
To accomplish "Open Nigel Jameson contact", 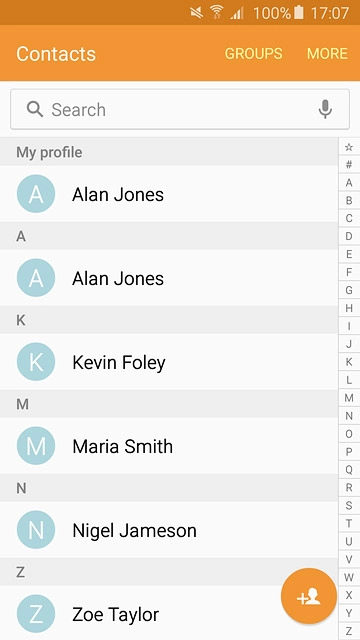I will pyautogui.click(x=169, y=530).
